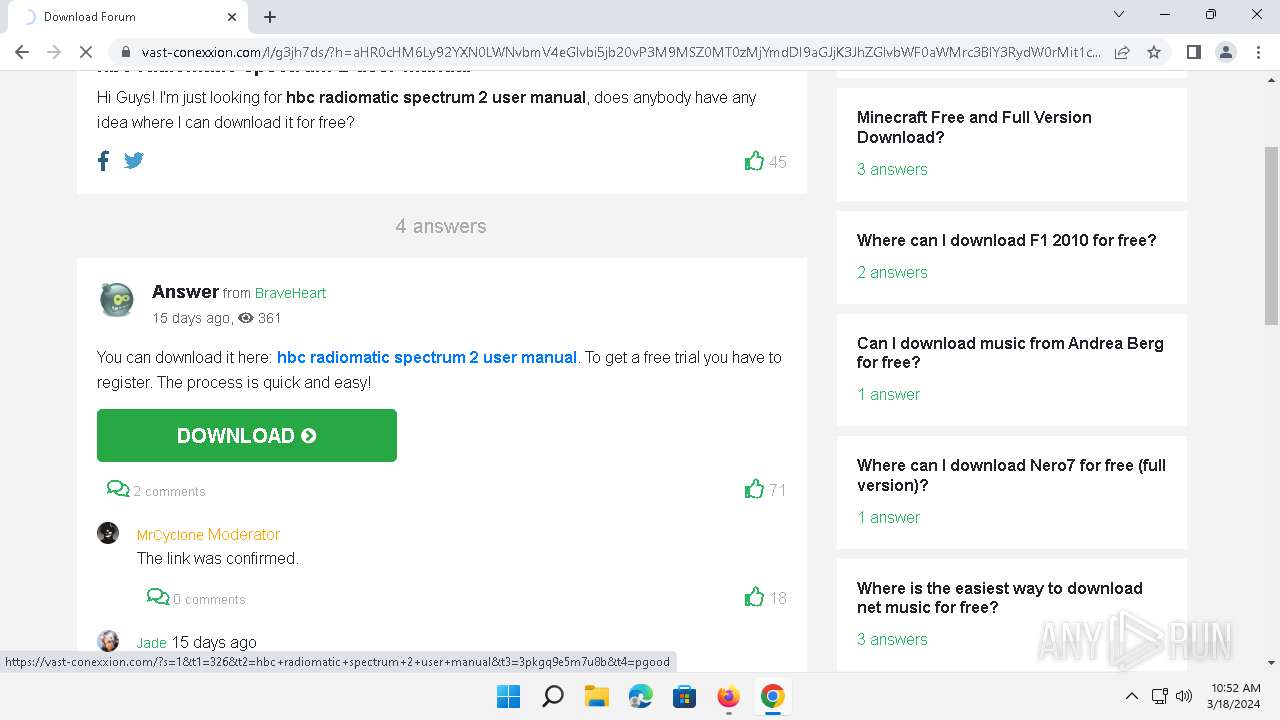Open Windows taskbar search
Image resolution: width=1280 pixels, height=720 pixels.
(552, 696)
